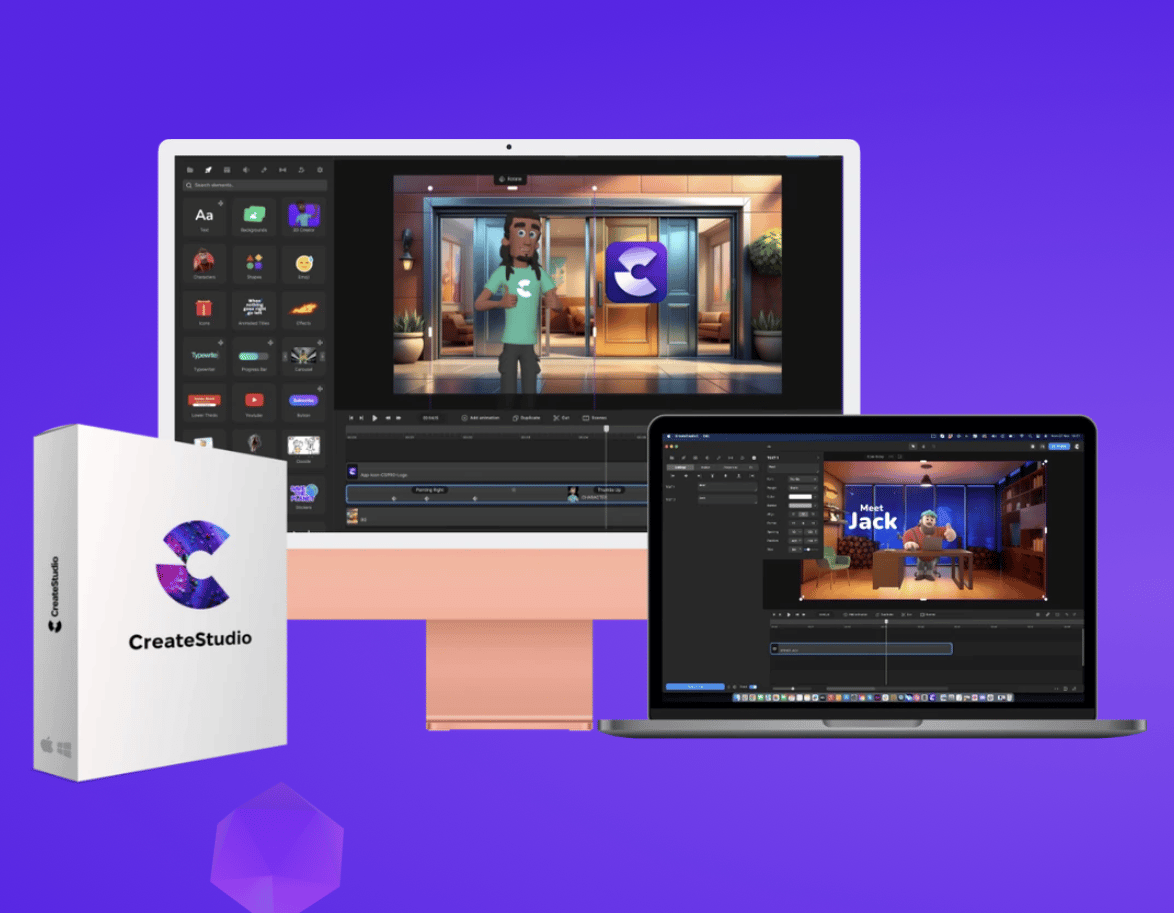Open the Icons element category

coord(204,311)
